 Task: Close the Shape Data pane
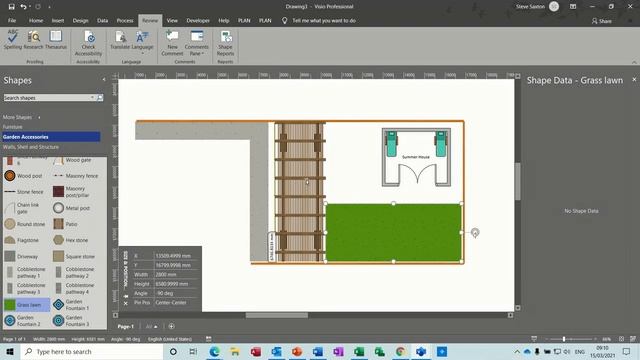[x=634, y=80]
